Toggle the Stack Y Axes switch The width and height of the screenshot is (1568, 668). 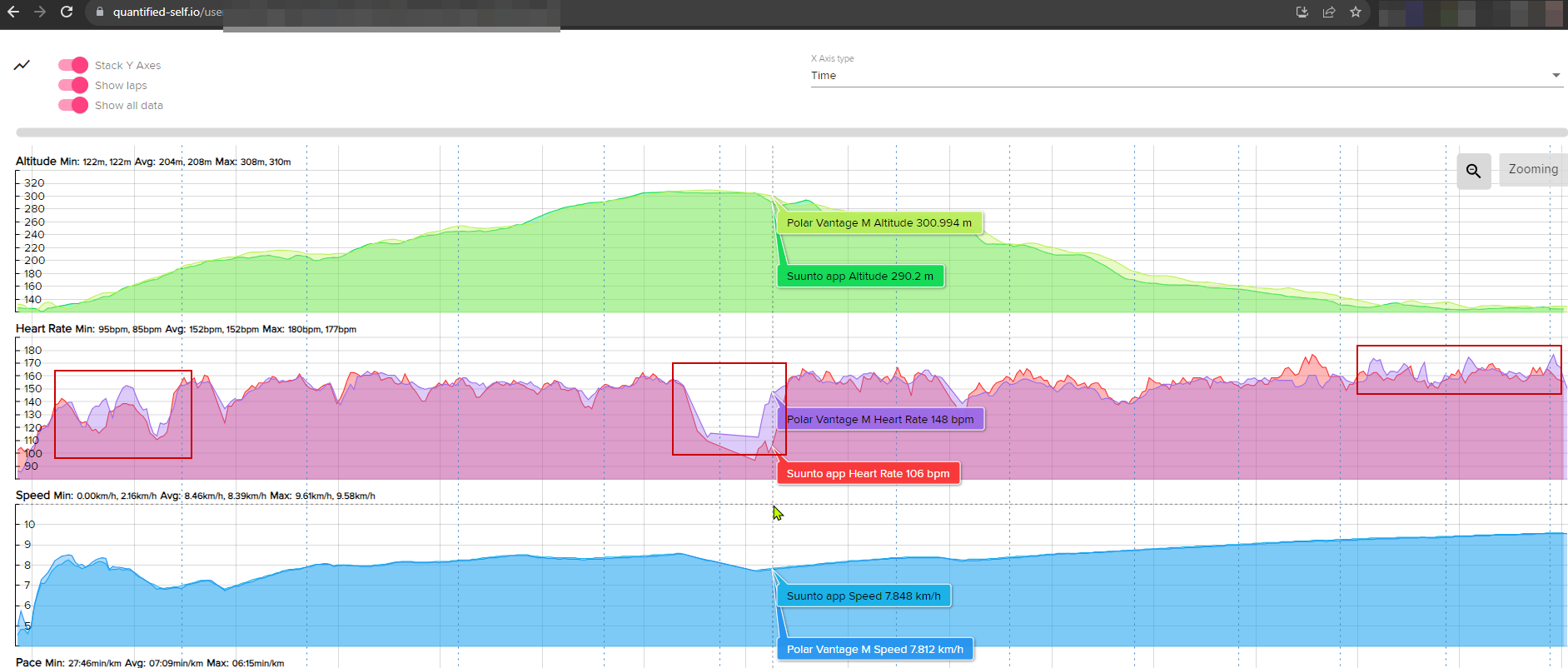[73, 65]
